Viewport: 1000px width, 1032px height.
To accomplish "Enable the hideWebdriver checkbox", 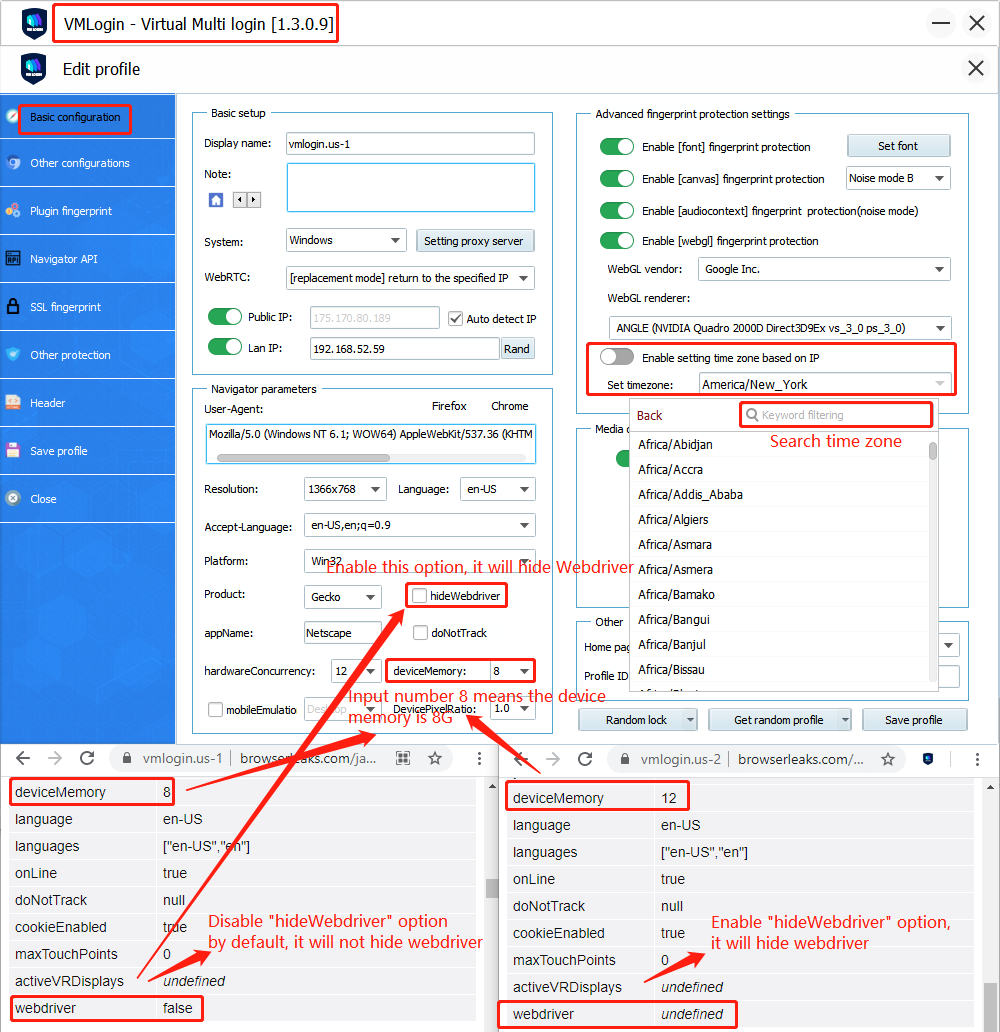I will pyautogui.click(x=420, y=597).
